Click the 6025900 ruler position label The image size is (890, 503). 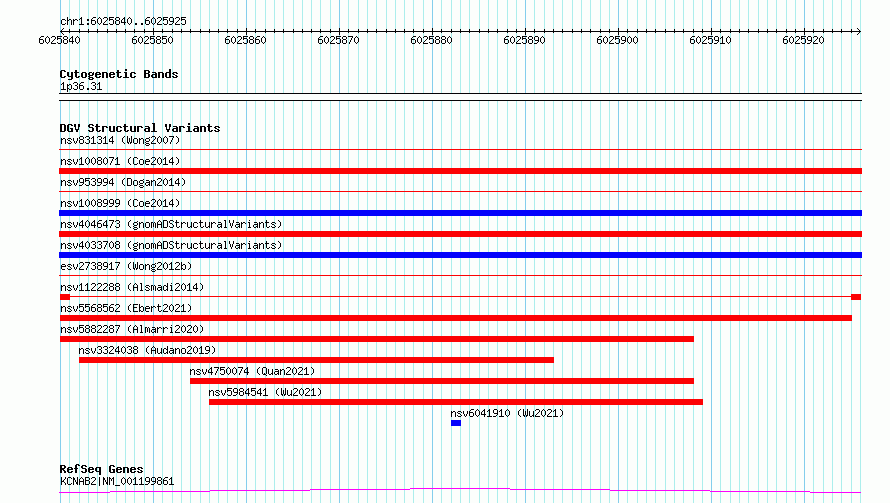pyautogui.click(x=617, y=40)
